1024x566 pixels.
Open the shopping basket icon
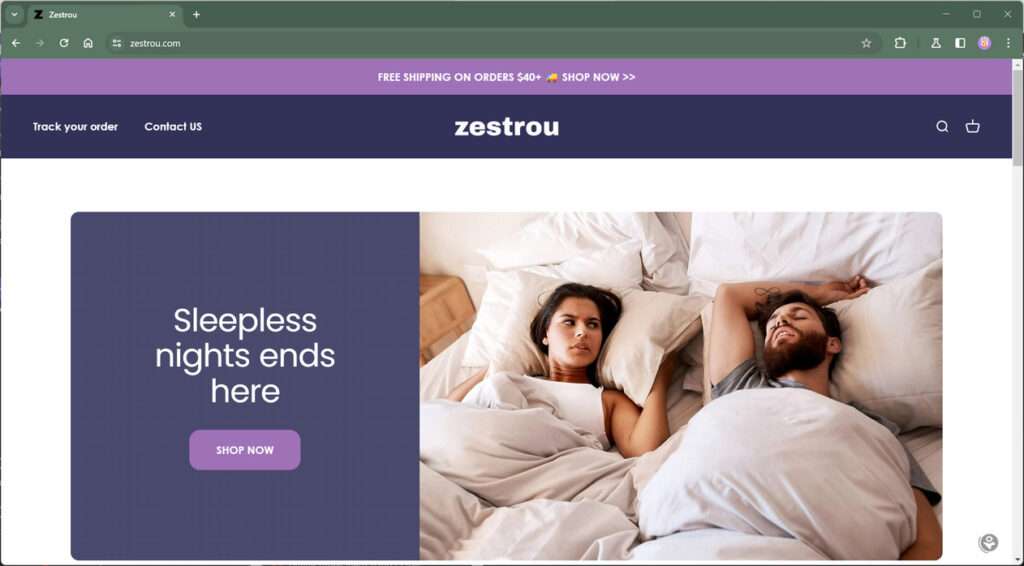pyautogui.click(x=972, y=127)
